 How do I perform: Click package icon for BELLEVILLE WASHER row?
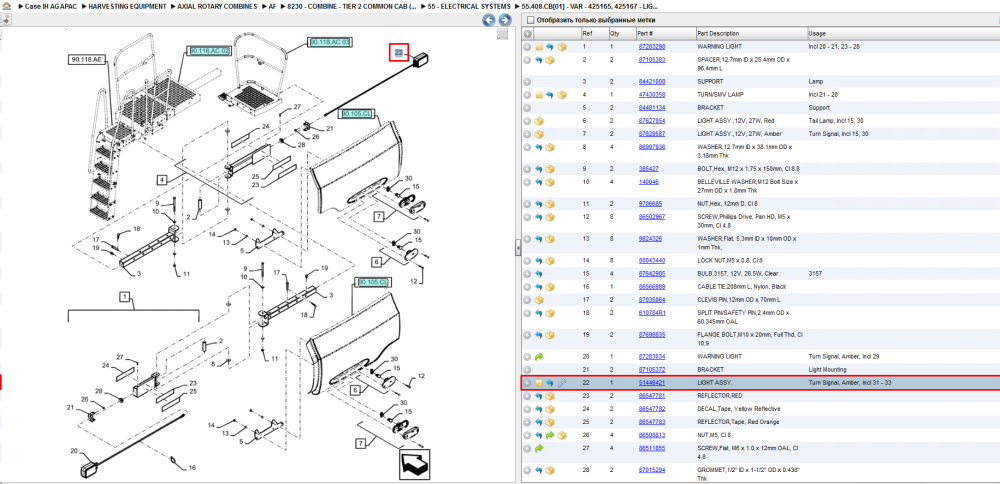point(550,182)
